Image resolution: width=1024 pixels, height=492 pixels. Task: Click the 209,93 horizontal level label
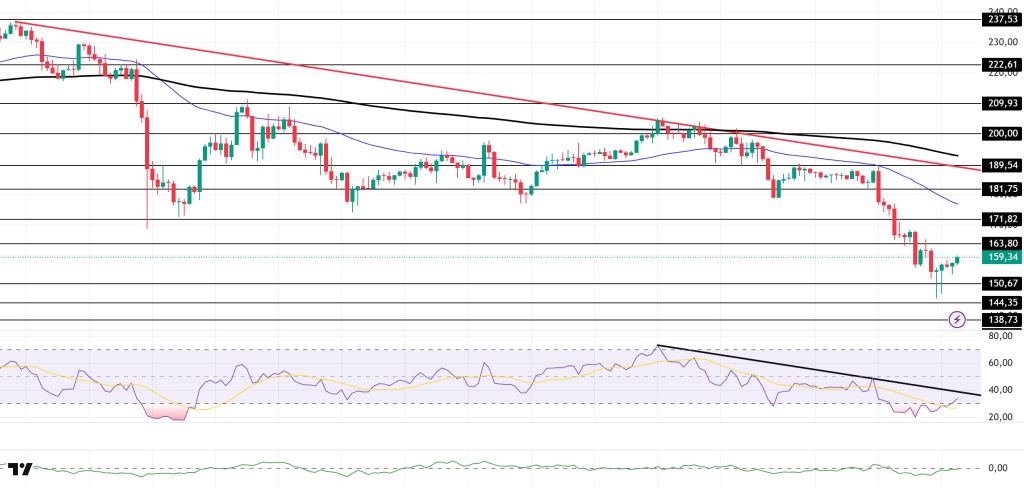point(1000,102)
